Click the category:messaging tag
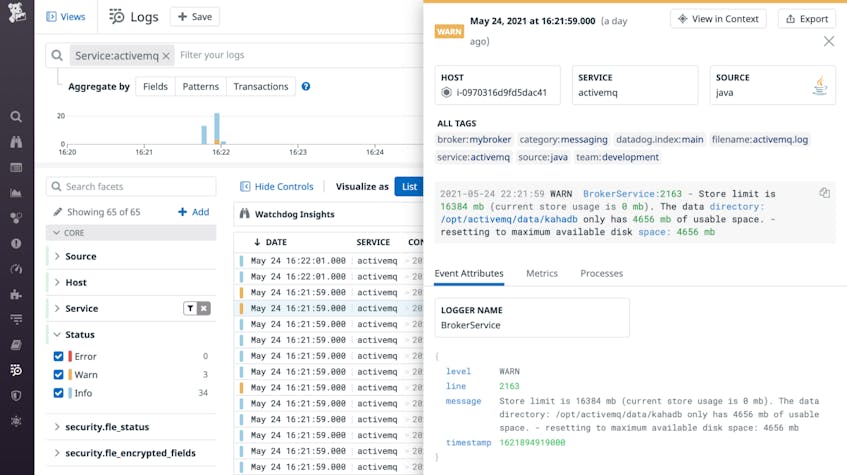Viewport: 847px width, 475px height. (x=563, y=139)
